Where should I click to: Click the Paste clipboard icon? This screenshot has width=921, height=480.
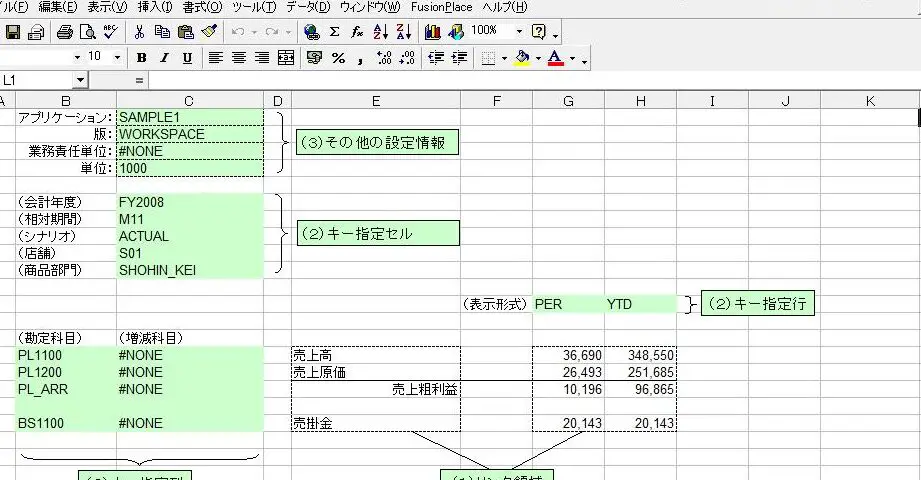(x=186, y=32)
